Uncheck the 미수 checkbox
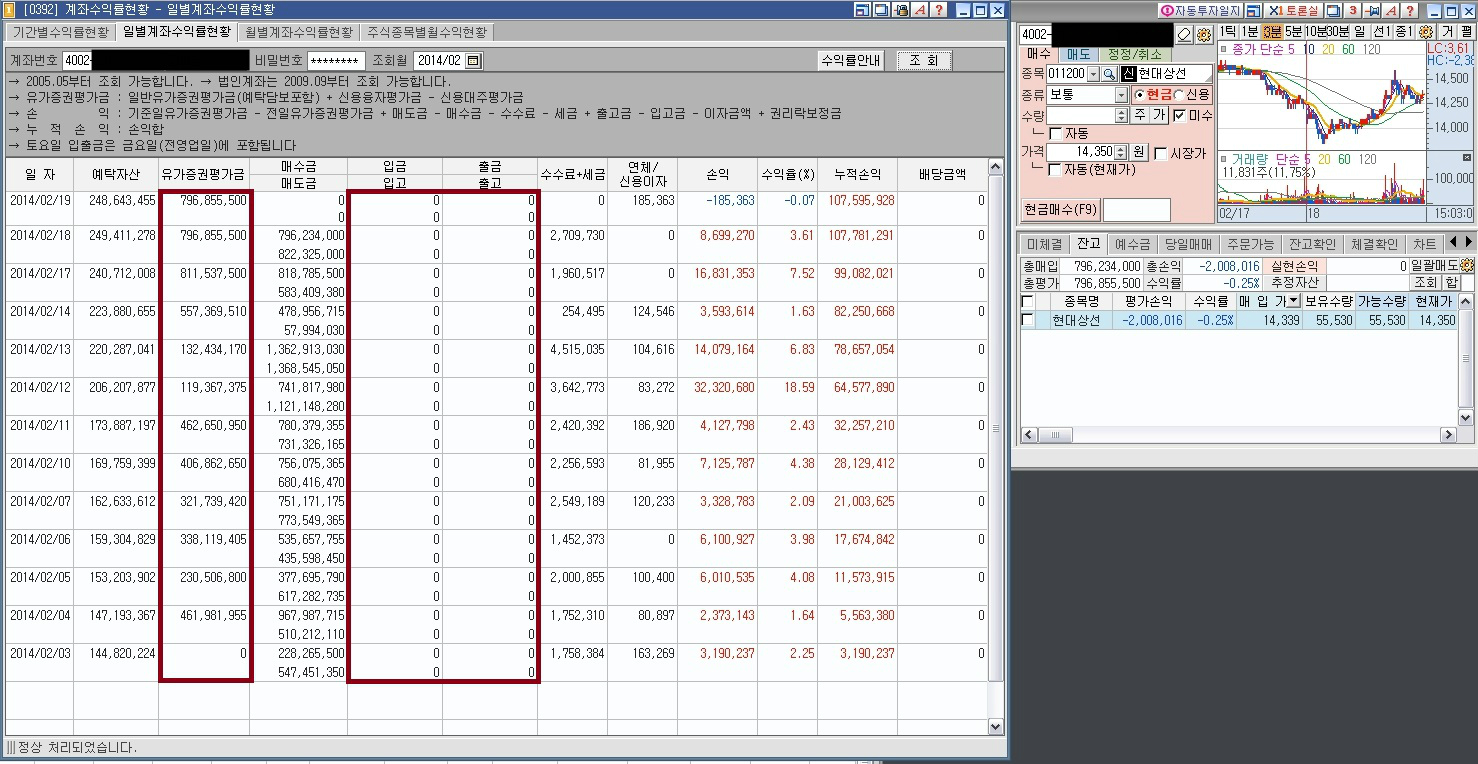Screen dimensions: 1478x764 (1179, 116)
